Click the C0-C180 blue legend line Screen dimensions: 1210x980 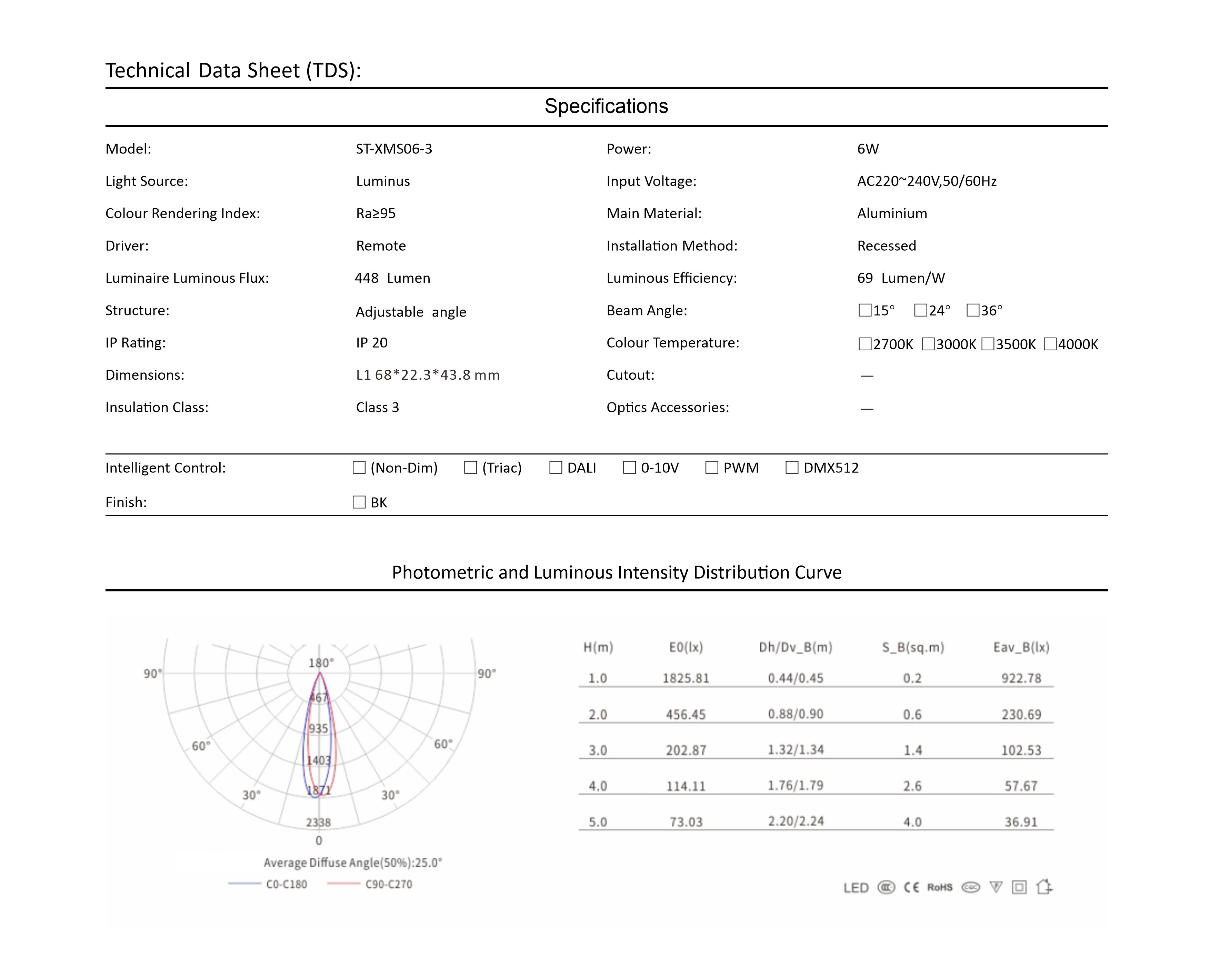click(245, 884)
